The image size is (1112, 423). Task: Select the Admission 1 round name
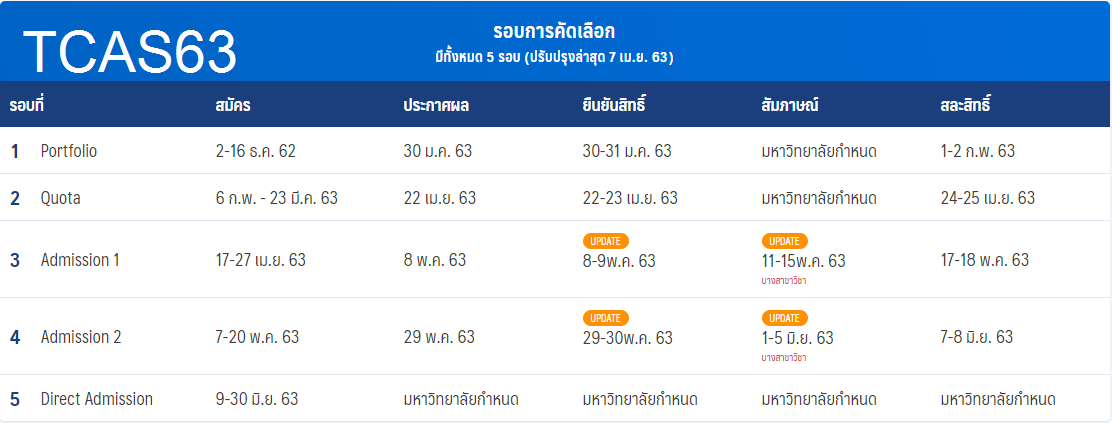(80, 260)
